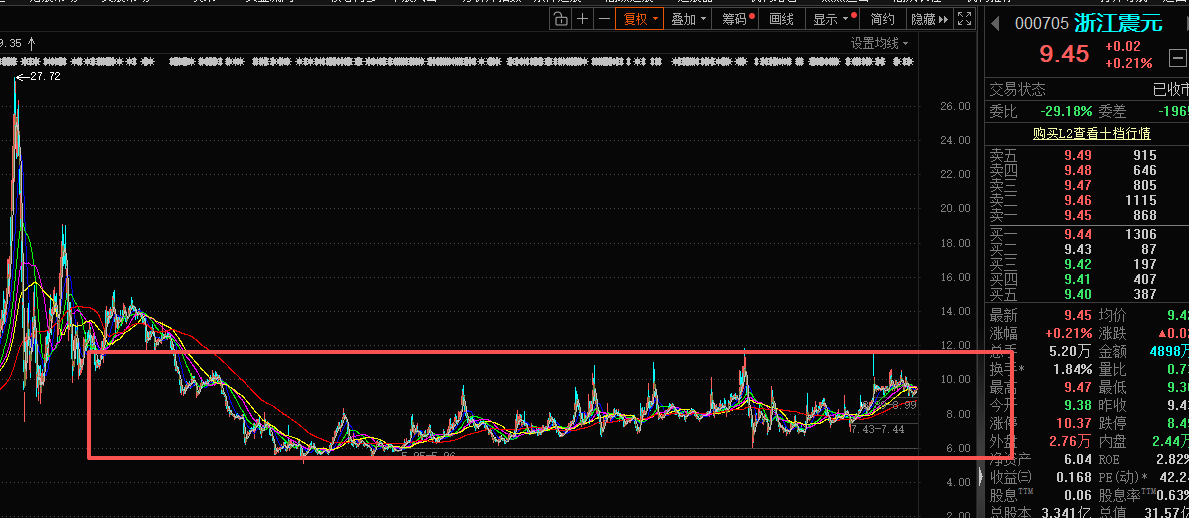Screen dimensions: 1189x518
Task: Collapse quote header with minus box icon
Action: pyautogui.click(x=1178, y=57)
